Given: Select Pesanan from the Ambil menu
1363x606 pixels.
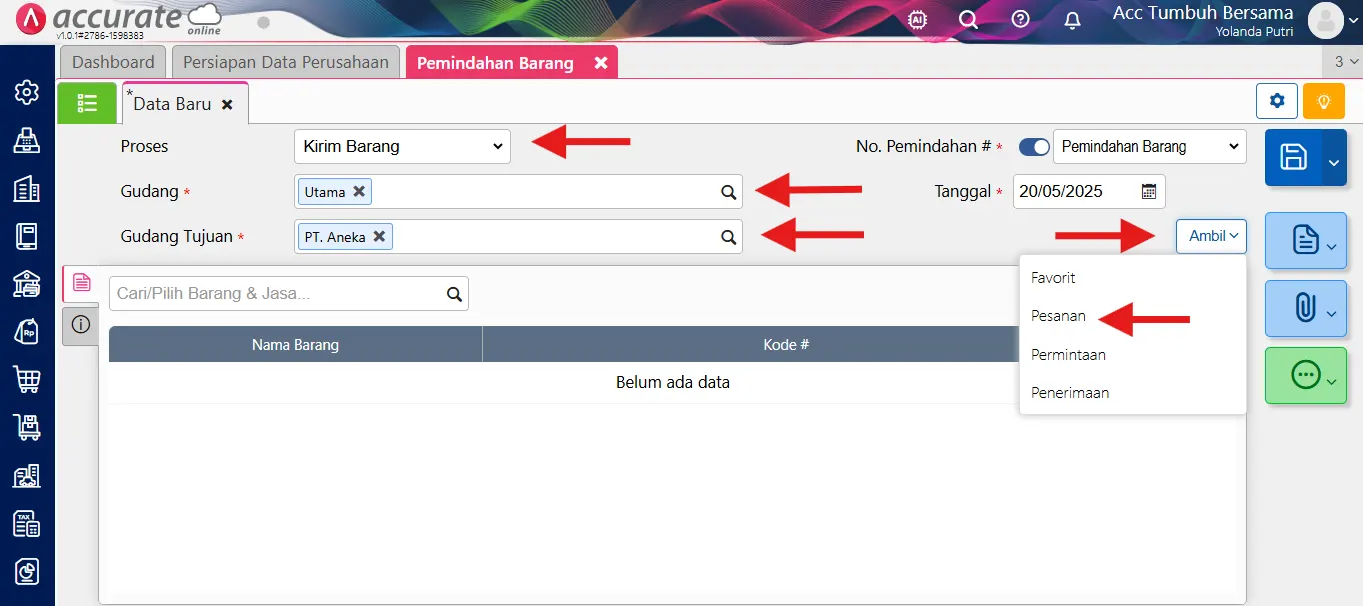Looking at the screenshot, I should pos(1058,316).
